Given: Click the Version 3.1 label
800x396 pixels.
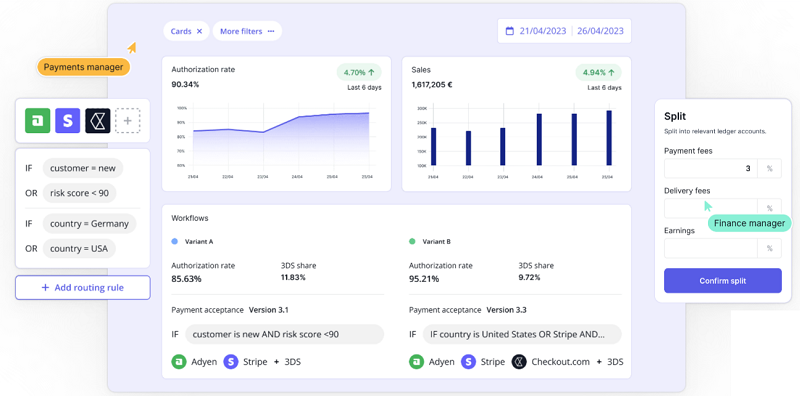Looking at the screenshot, I should 268,310.
